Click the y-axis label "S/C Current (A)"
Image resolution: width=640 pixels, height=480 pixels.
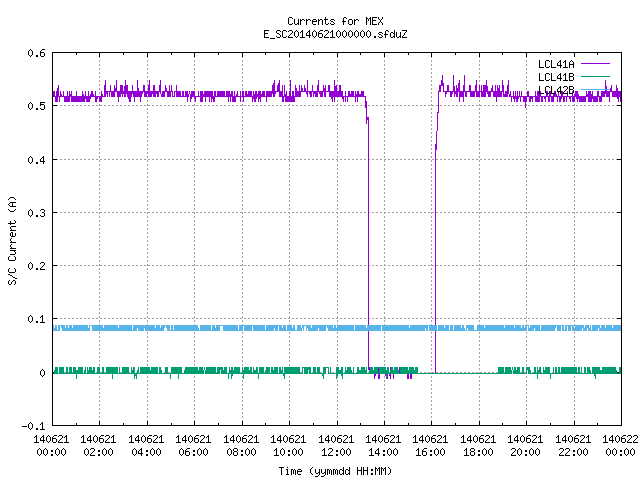click(13, 241)
